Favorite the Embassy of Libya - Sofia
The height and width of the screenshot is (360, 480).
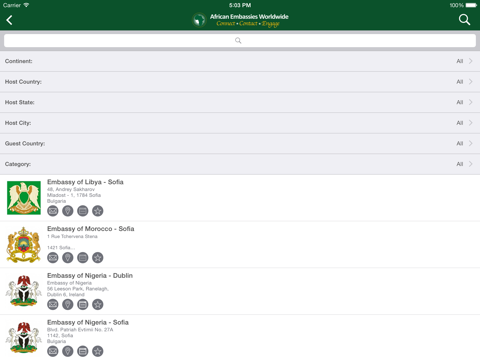click(98, 211)
